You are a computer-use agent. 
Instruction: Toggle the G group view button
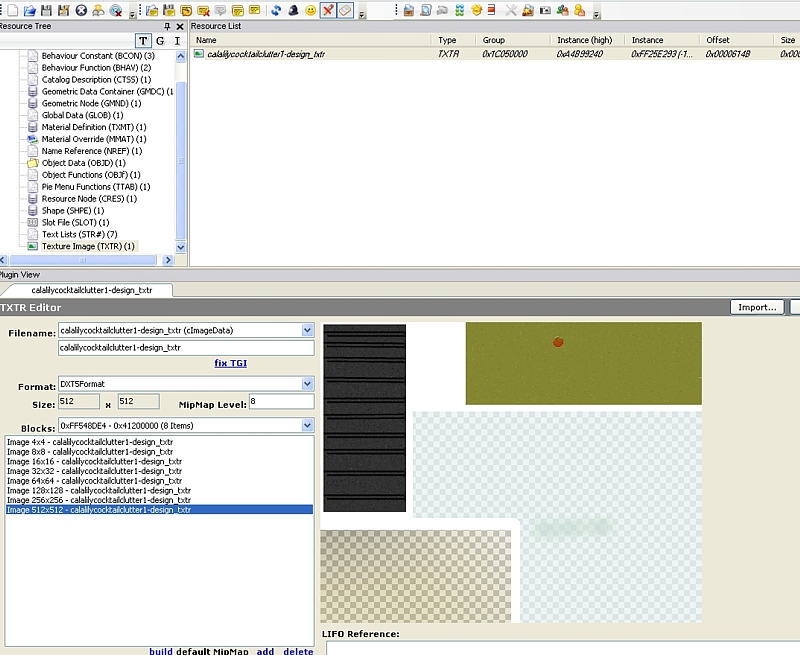(161, 41)
